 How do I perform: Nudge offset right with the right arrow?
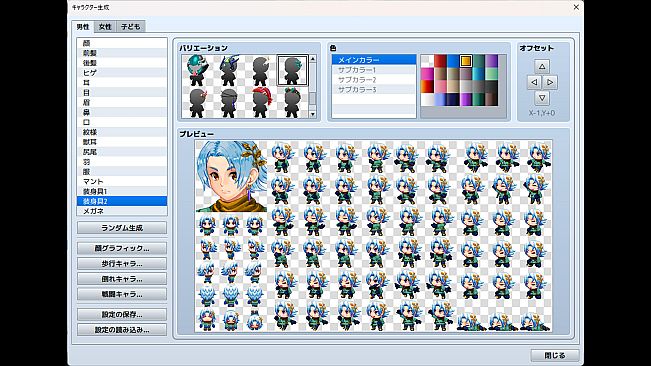[x=550, y=82]
